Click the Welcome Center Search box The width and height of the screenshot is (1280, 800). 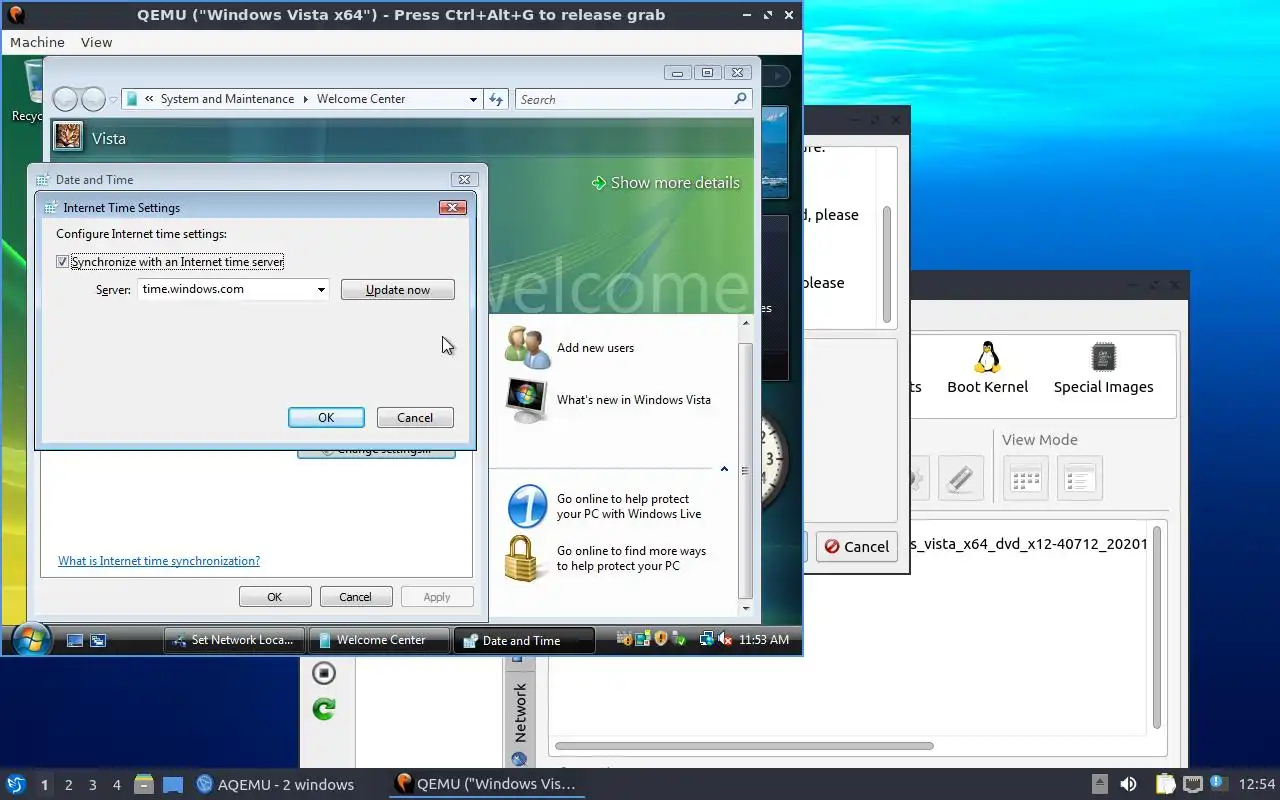[625, 99]
